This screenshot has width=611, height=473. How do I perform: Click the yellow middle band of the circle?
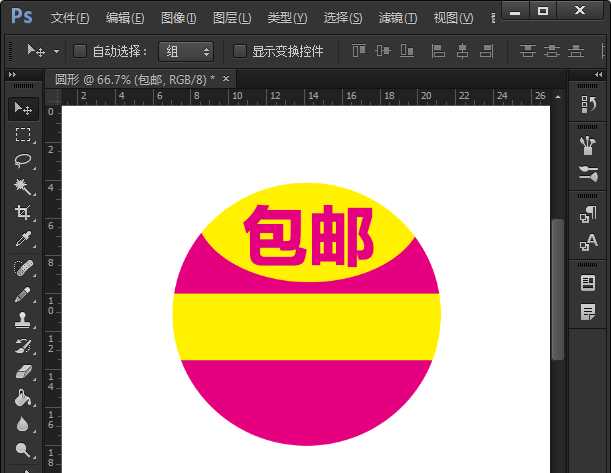(307, 327)
